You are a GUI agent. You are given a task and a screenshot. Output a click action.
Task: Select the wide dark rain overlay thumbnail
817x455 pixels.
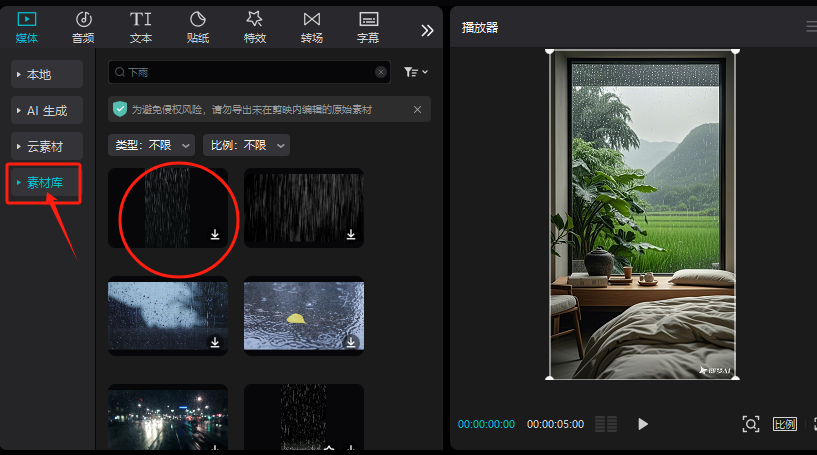coord(304,207)
